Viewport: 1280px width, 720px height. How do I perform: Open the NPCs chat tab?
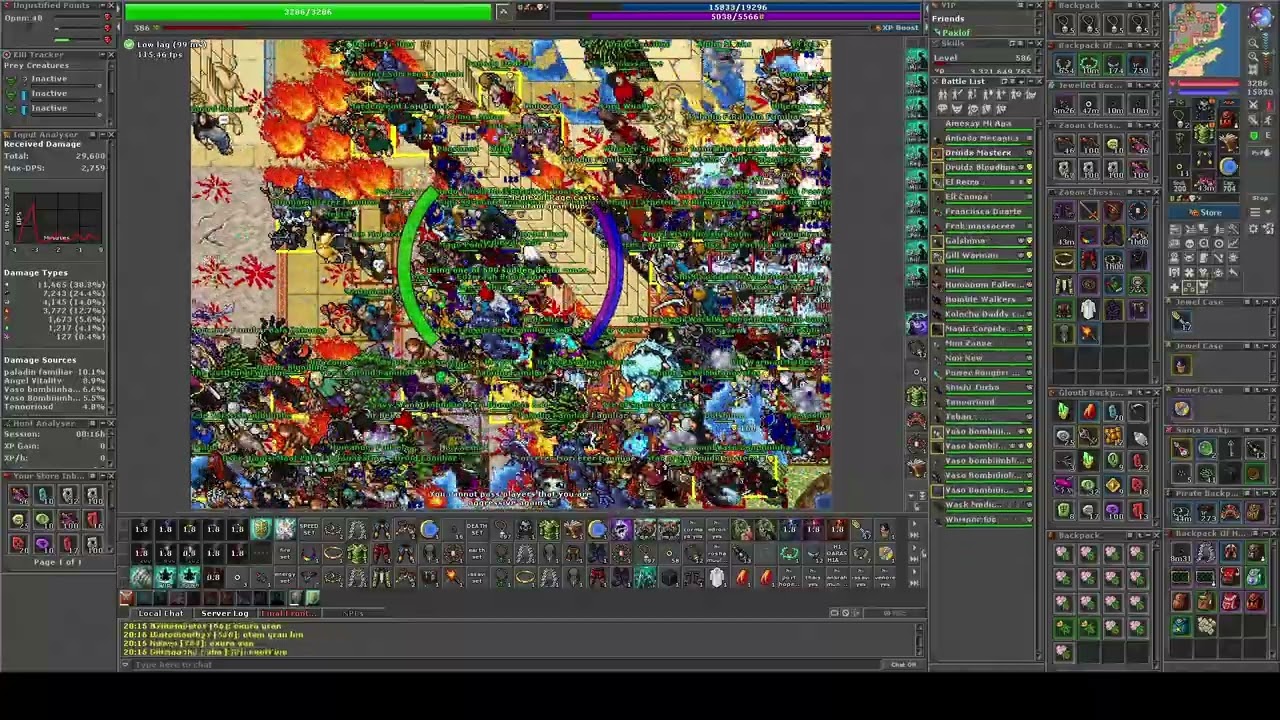[353, 613]
